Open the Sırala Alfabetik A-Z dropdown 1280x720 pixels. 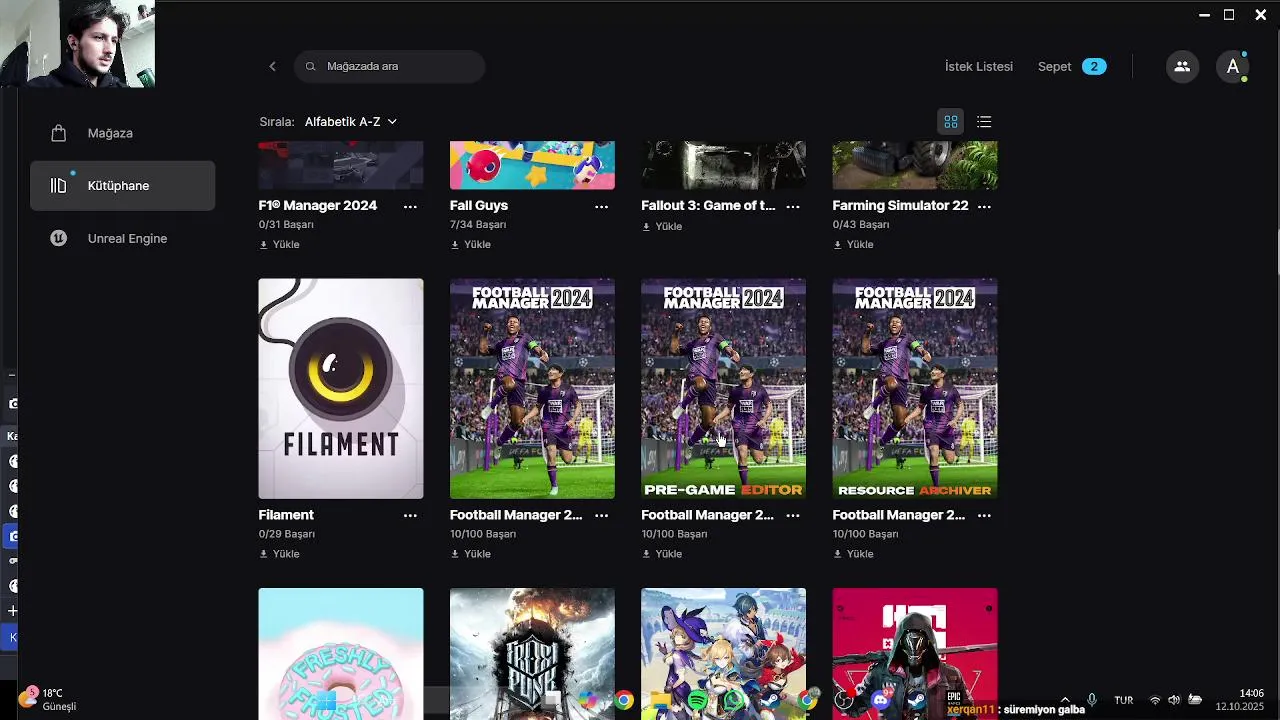click(350, 121)
